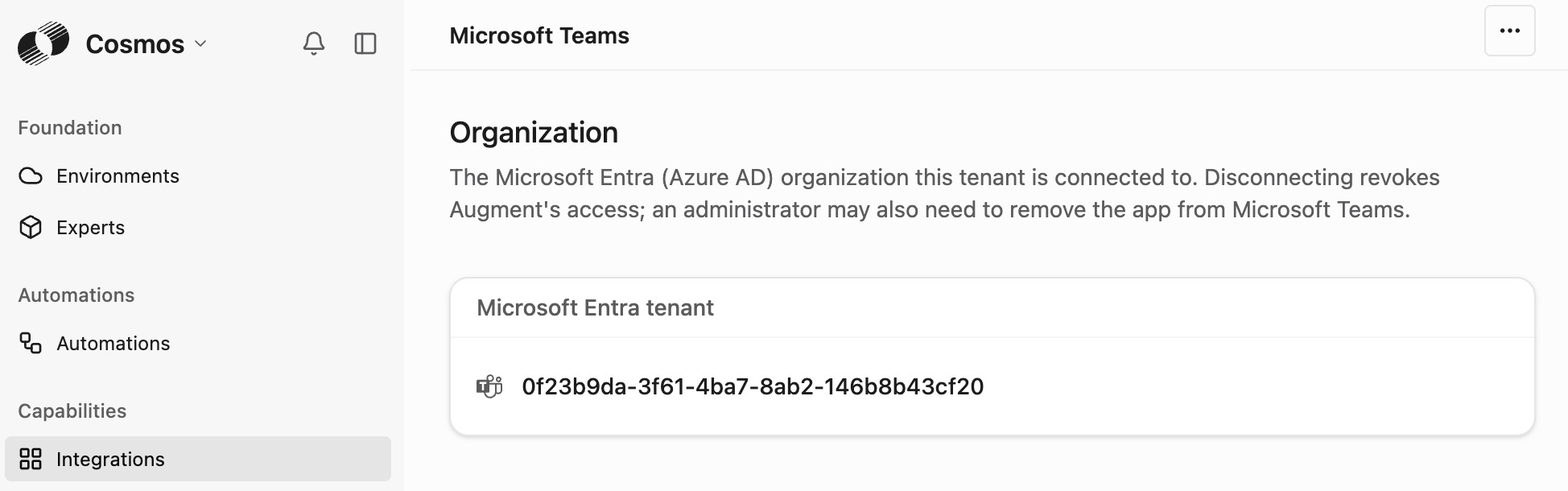Viewport: 1568px width, 491px height.
Task: Click the Environments cloud icon
Action: (x=31, y=176)
